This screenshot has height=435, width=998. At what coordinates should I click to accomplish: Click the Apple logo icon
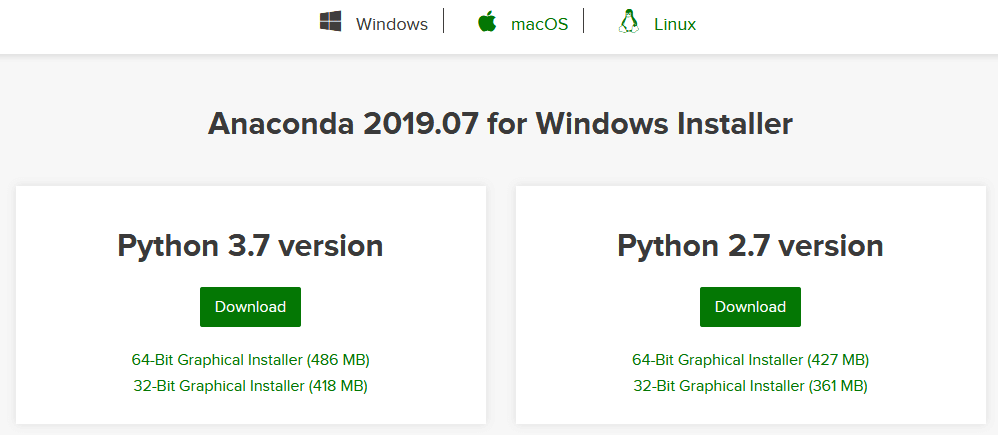(487, 22)
